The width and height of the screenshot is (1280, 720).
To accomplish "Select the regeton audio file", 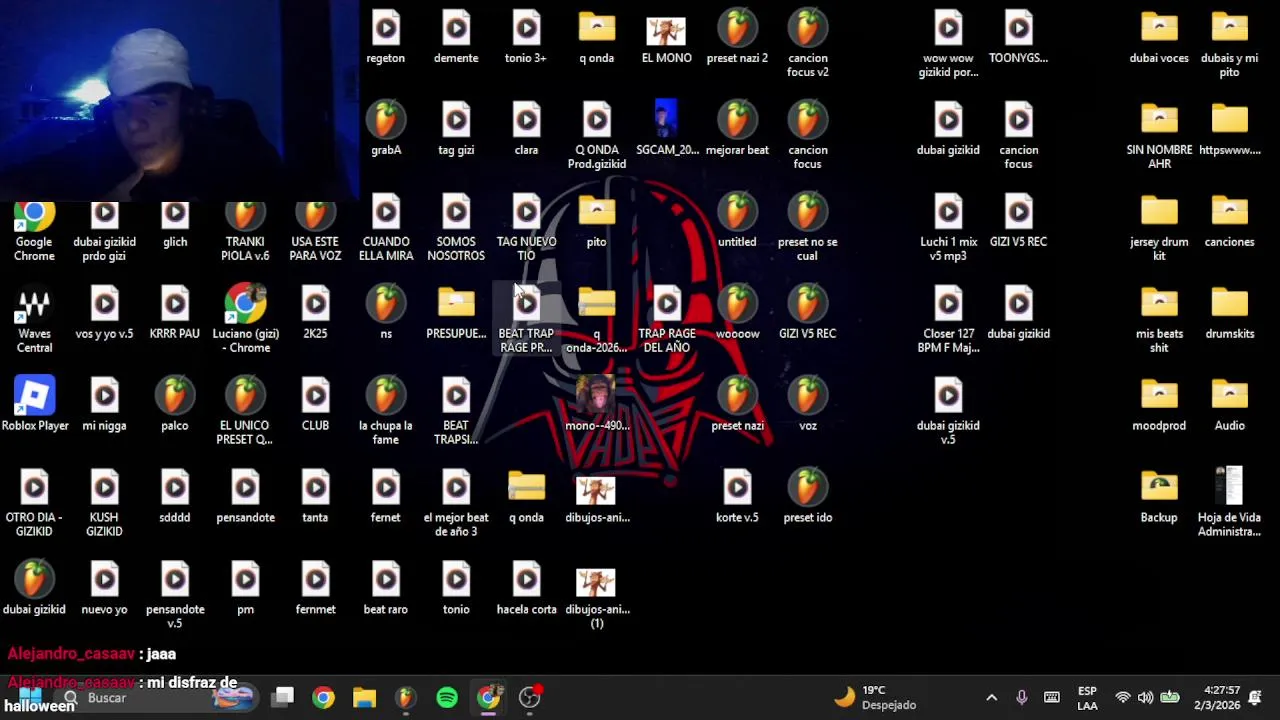I will click(386, 38).
